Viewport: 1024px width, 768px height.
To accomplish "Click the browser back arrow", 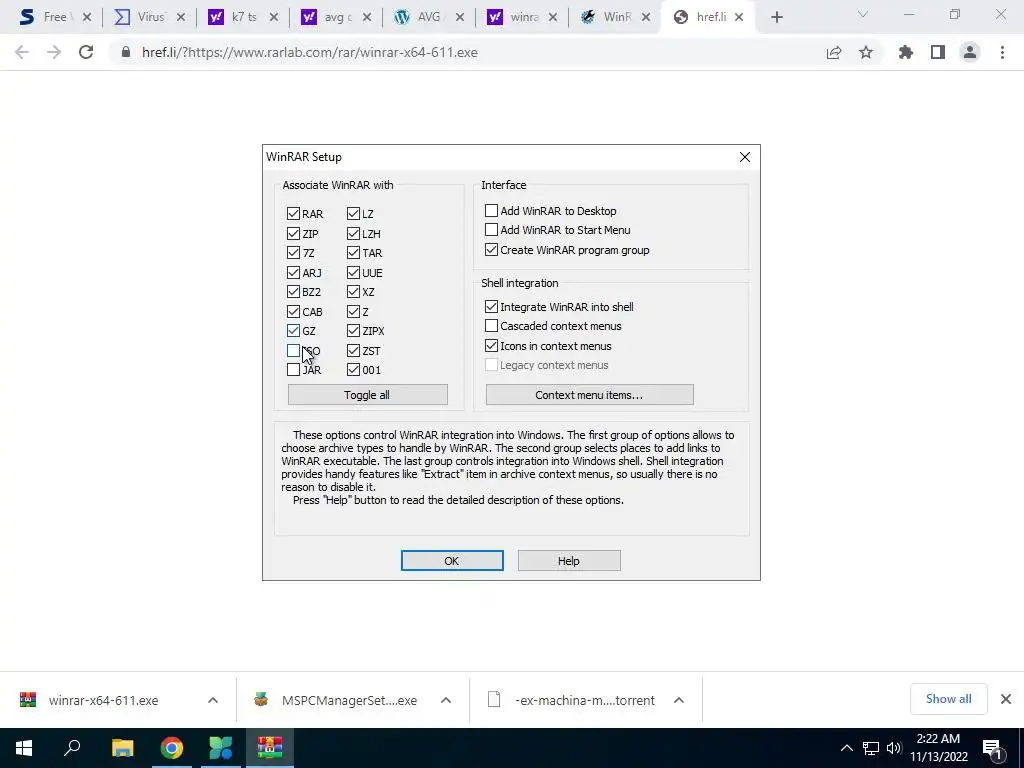I will pyautogui.click(x=22, y=52).
